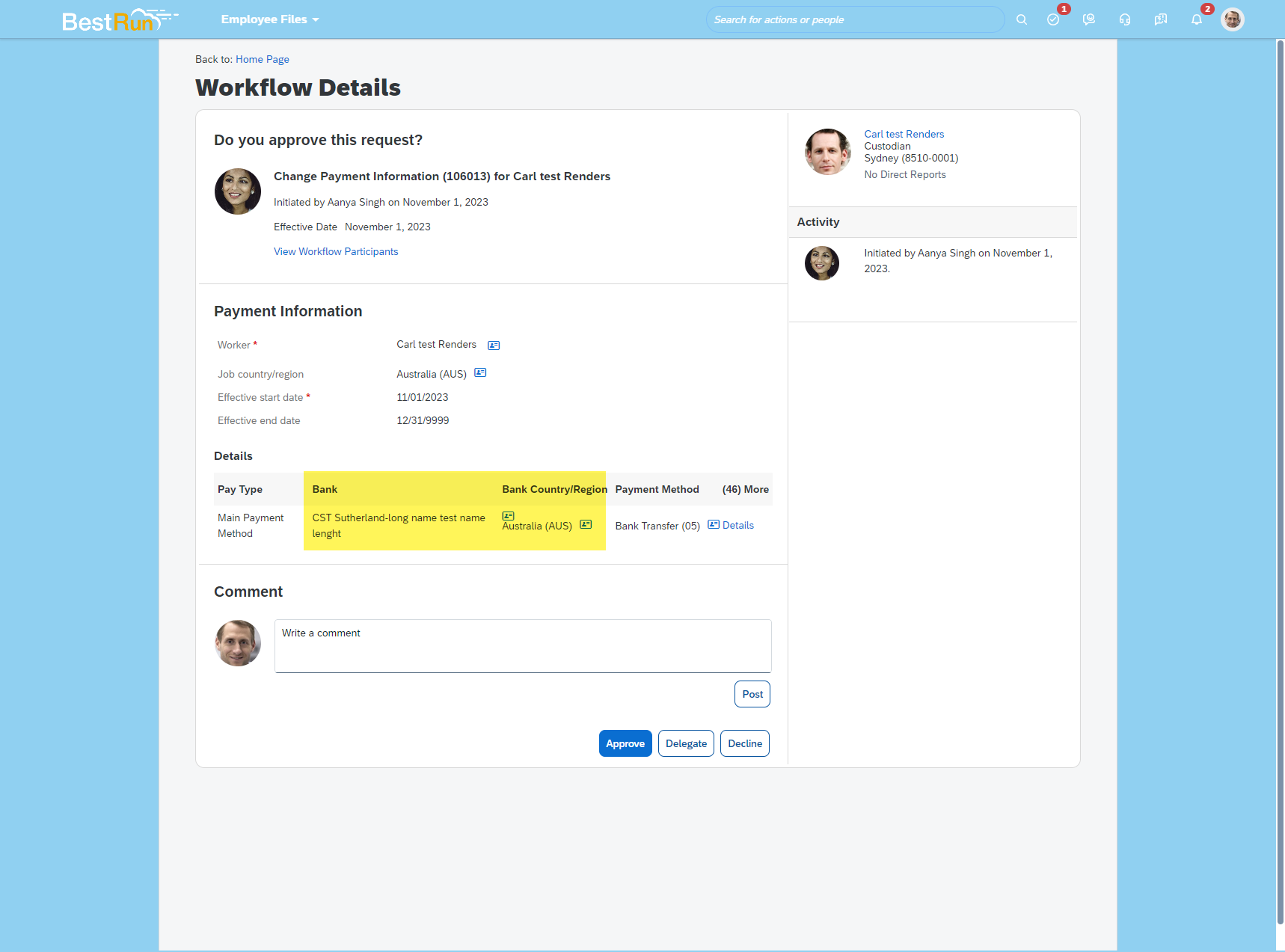
Task: Open the feedback speech bubble icon
Action: [1161, 19]
